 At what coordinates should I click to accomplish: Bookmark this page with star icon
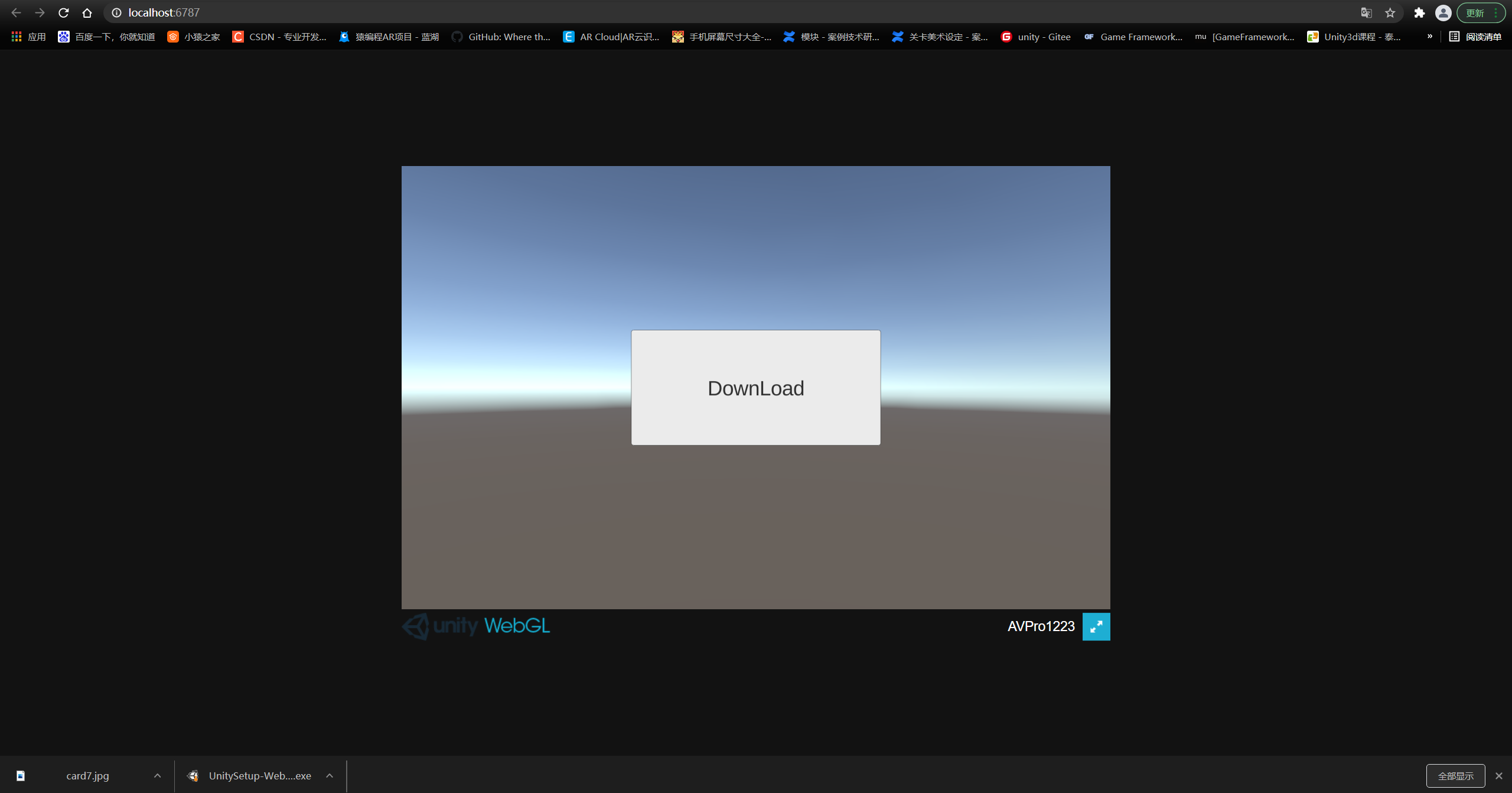1390,12
